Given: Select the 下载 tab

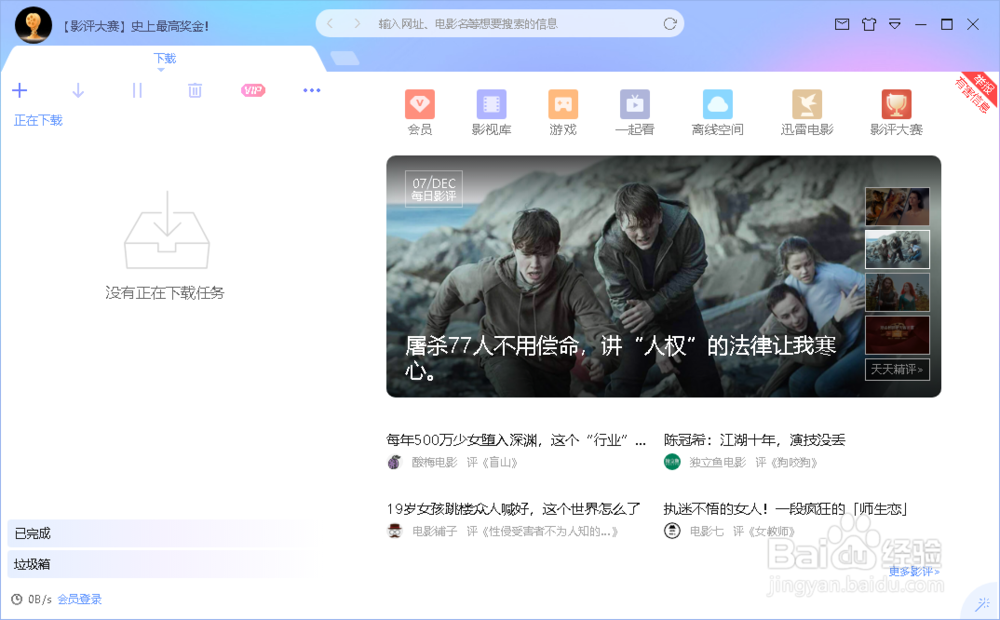Looking at the screenshot, I should pos(165,58).
